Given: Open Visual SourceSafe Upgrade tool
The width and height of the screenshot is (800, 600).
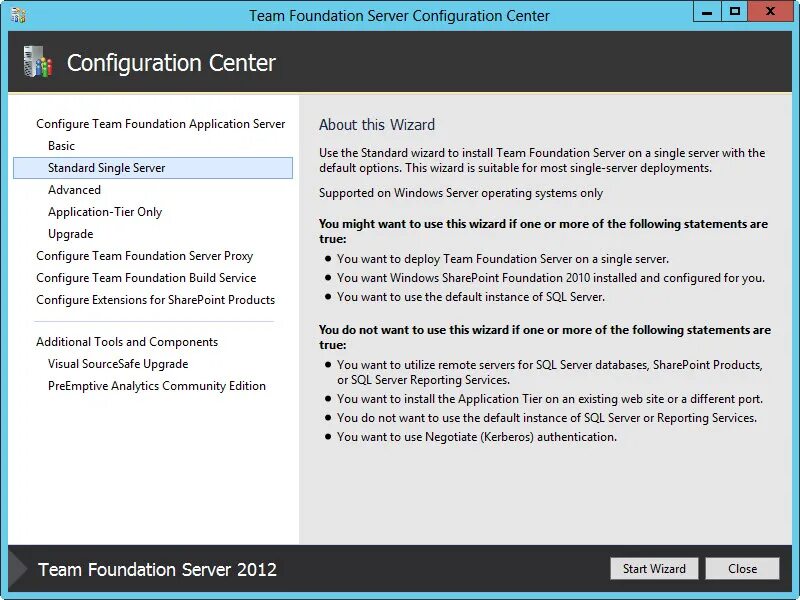Looking at the screenshot, I should tap(118, 364).
